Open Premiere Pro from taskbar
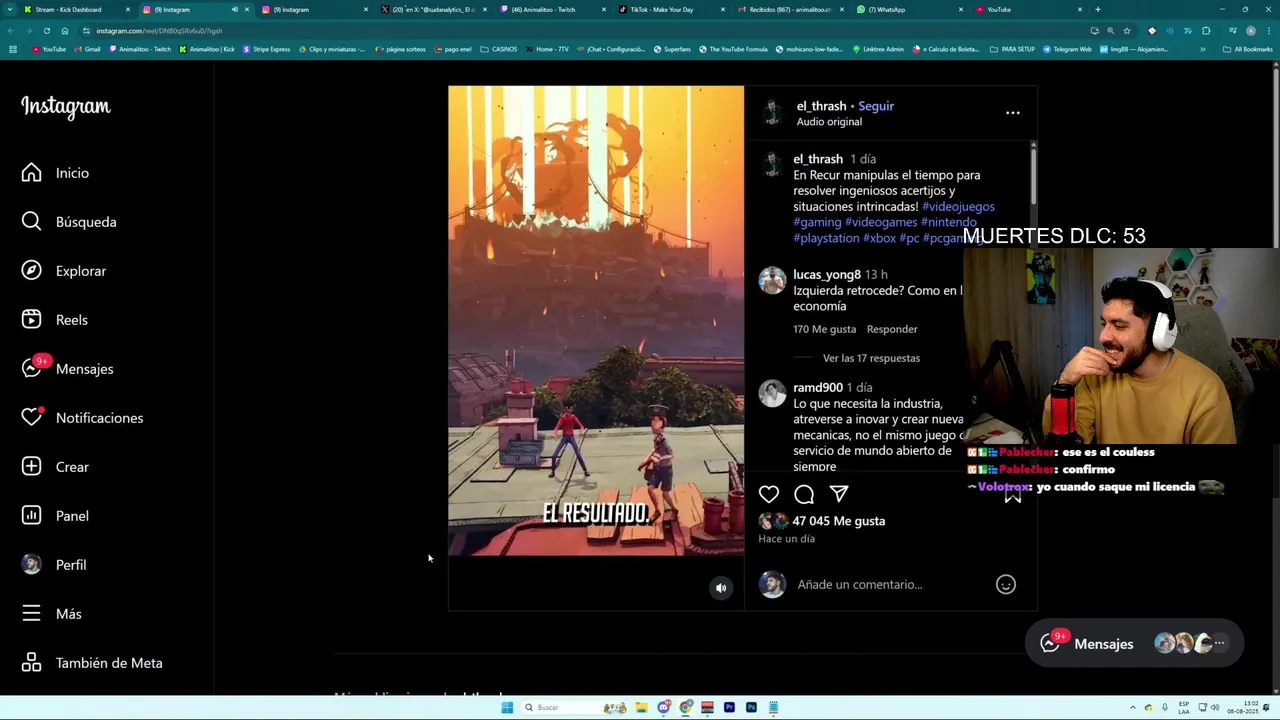This screenshot has width=1280, height=720. tap(729, 707)
